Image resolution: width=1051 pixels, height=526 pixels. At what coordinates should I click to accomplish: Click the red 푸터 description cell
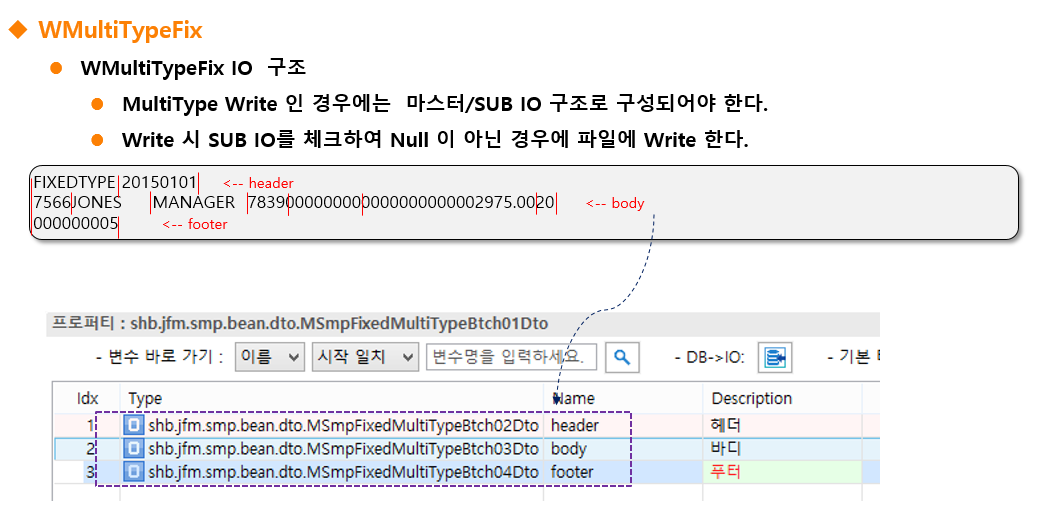pyautogui.click(x=726, y=471)
